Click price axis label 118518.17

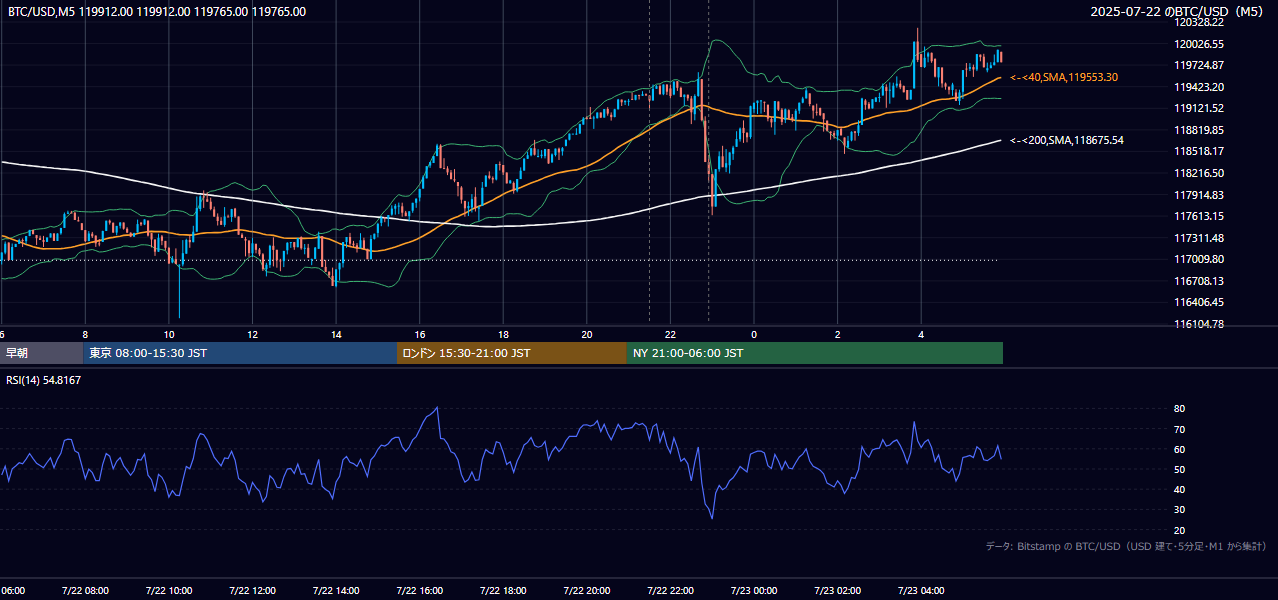(x=1201, y=151)
